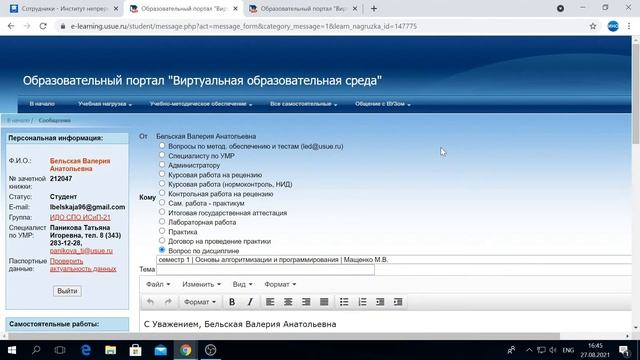This screenshot has height=360, width=640.
Task: Toggle bold formatting
Action: 232,302
